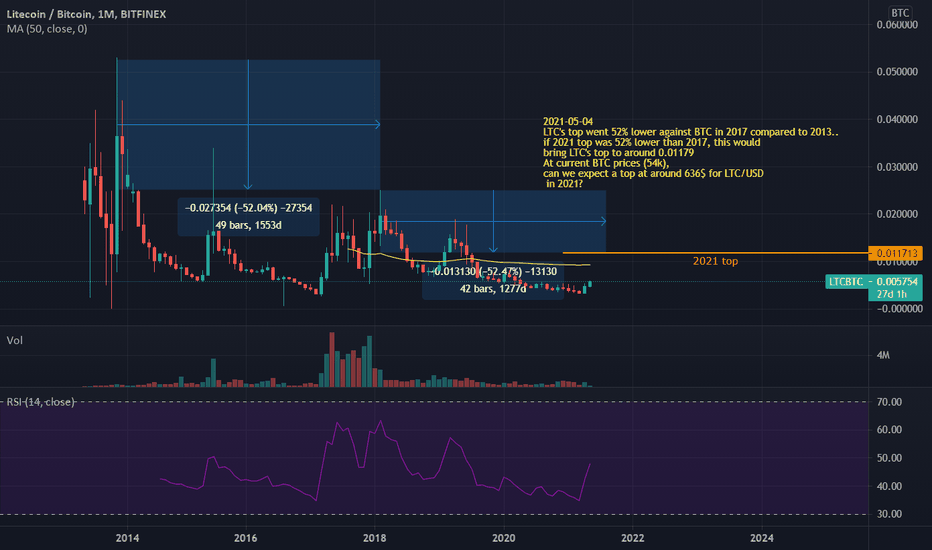The width and height of the screenshot is (932, 550).
Task: Click the 2022 time axis label
Action: (x=632, y=538)
